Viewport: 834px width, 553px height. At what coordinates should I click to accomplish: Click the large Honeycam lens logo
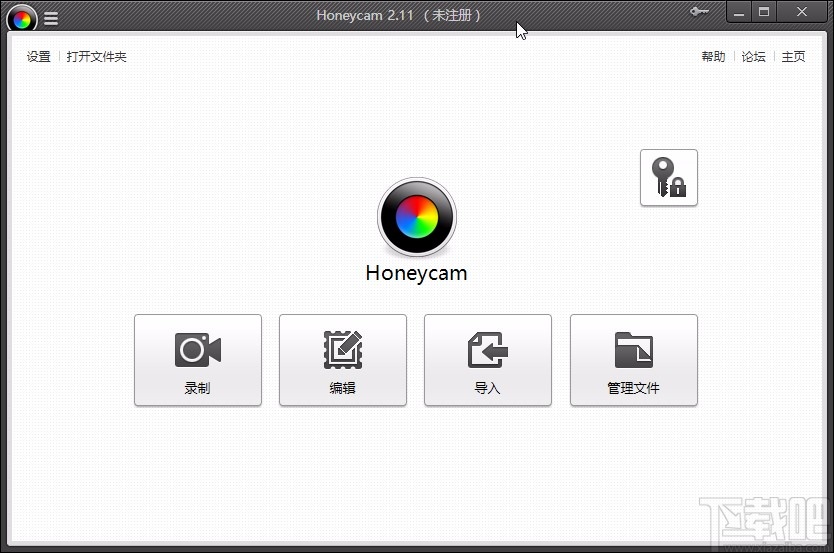click(417, 217)
